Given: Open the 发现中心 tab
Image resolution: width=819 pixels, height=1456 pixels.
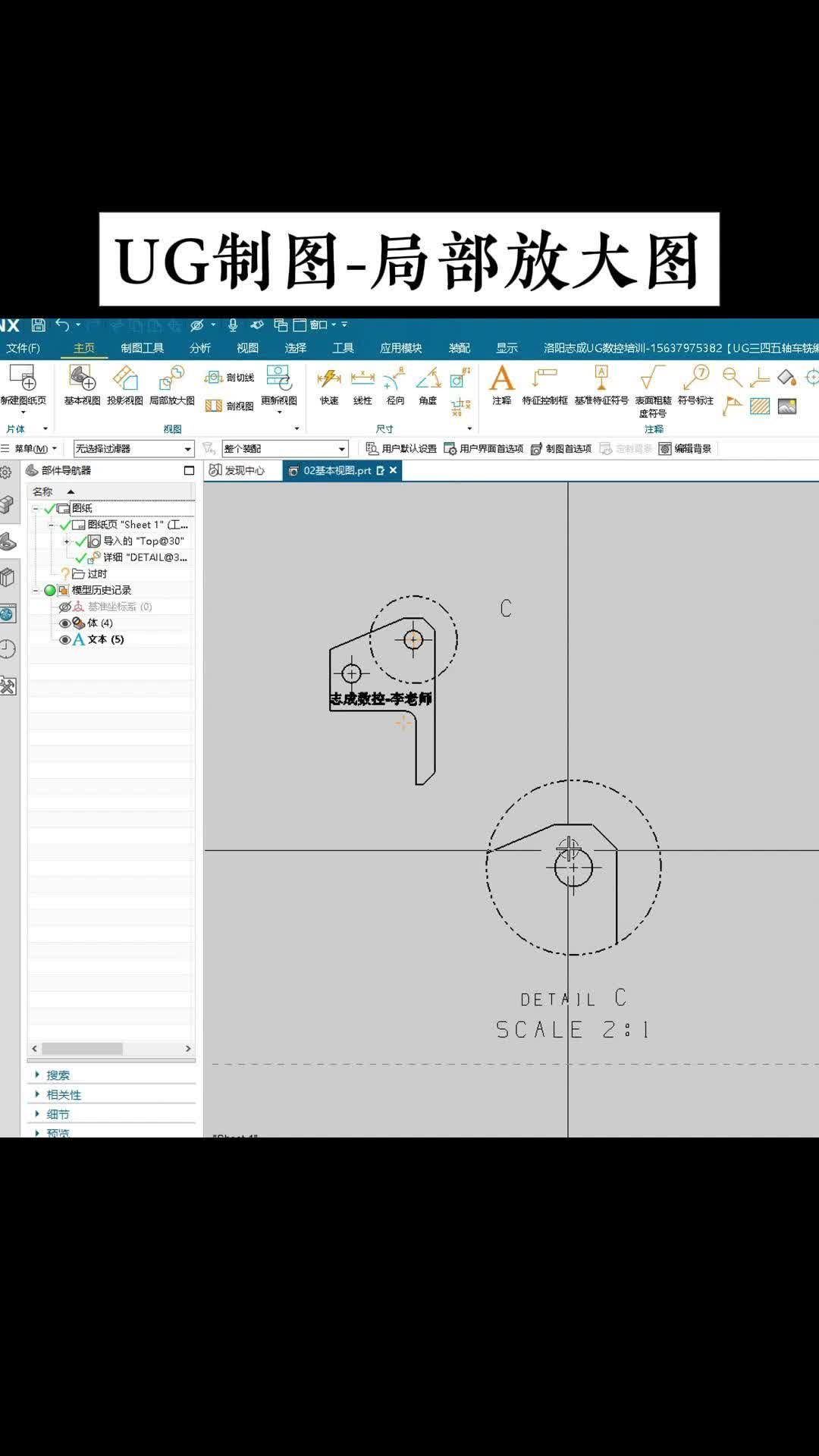Looking at the screenshot, I should [237, 470].
